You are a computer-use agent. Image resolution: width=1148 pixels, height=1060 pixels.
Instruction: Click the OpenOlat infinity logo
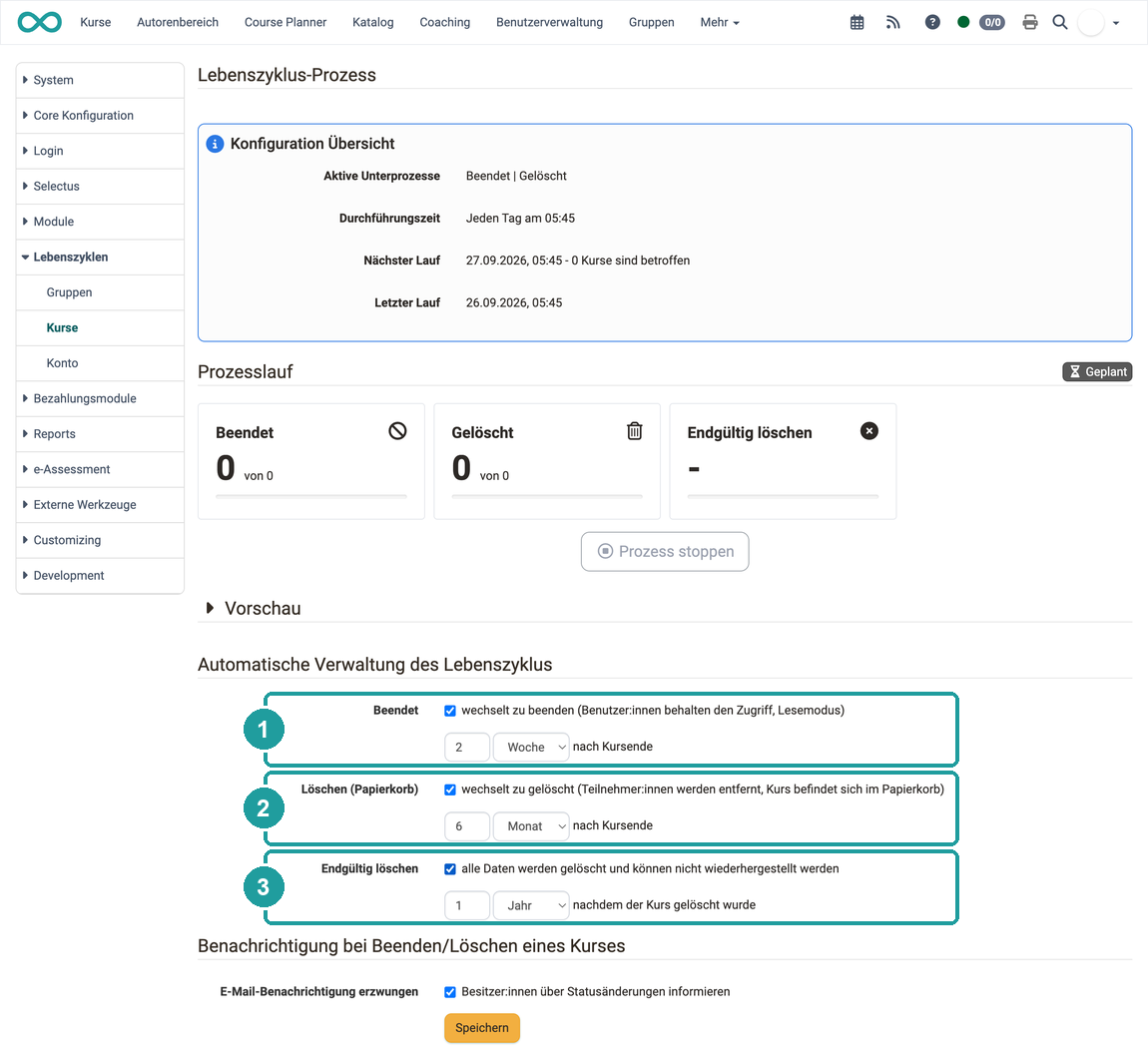[x=40, y=22]
